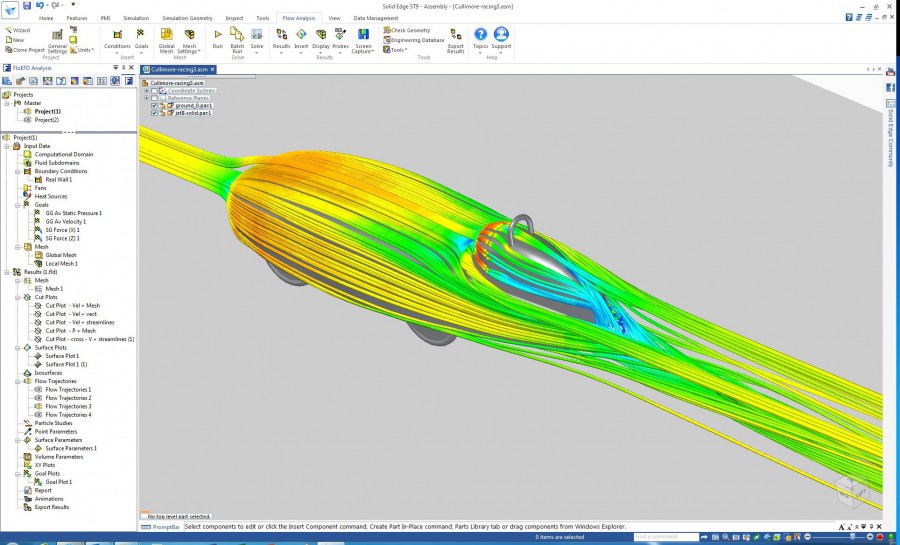Uncheck the ground_0.par:1 checkbox
Viewport: 900px width, 545px height.
pyautogui.click(x=154, y=106)
